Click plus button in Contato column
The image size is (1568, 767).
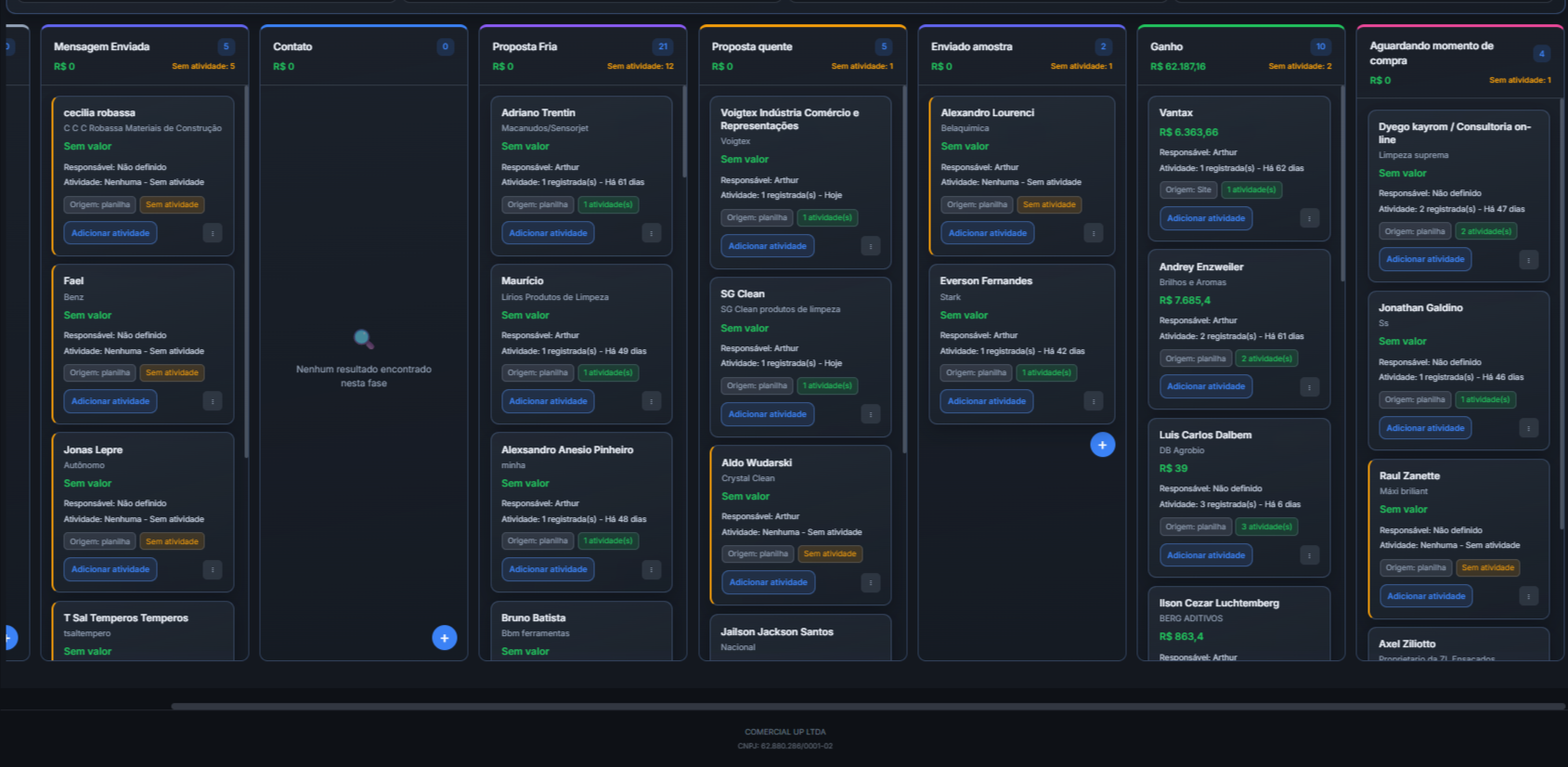(444, 638)
